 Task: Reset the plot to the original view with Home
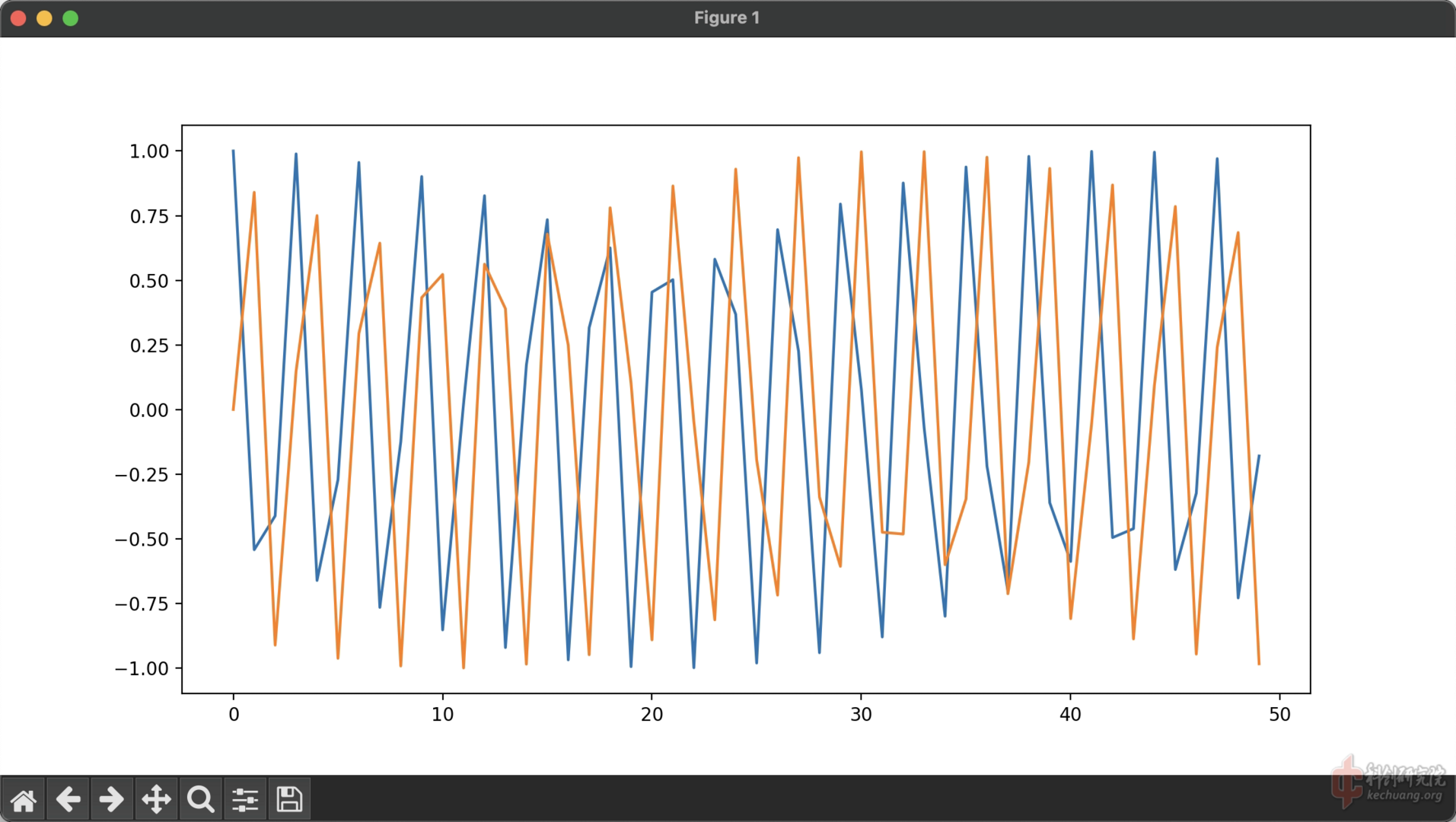click(x=23, y=799)
